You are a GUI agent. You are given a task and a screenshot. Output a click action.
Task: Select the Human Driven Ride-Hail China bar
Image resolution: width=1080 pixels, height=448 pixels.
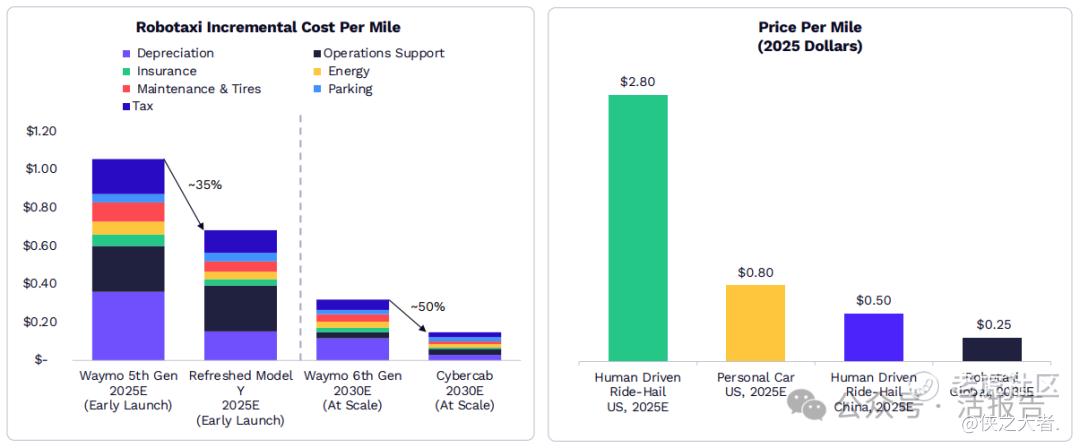[x=873, y=337]
